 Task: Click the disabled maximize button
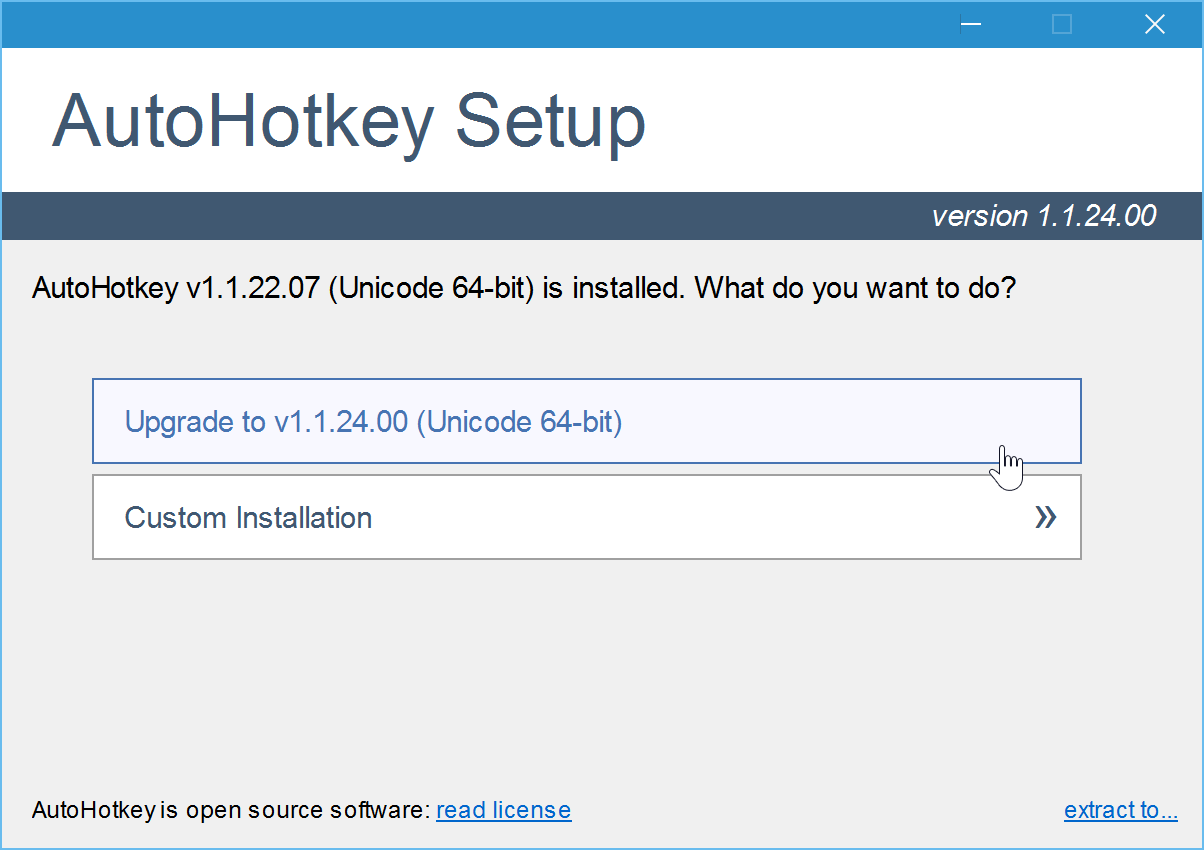pos(1062,24)
